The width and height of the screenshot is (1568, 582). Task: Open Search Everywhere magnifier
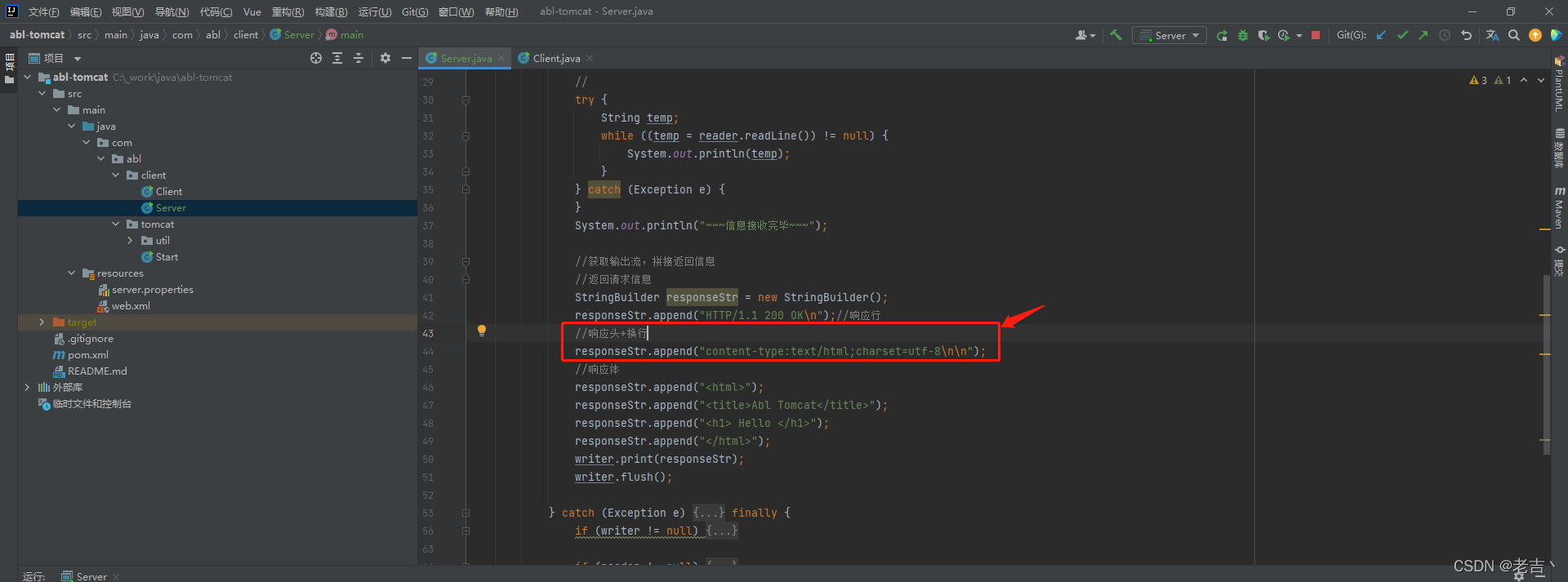click(1514, 35)
